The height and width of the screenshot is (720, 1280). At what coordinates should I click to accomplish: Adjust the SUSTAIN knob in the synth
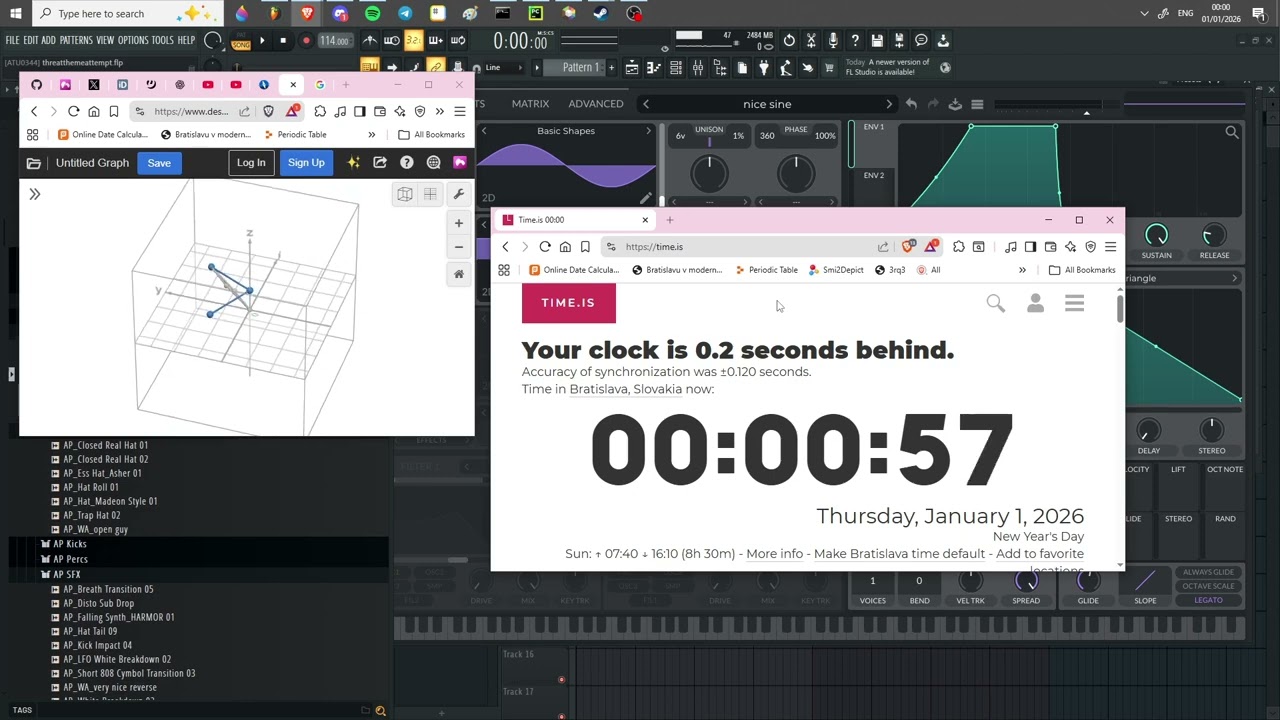point(1156,236)
